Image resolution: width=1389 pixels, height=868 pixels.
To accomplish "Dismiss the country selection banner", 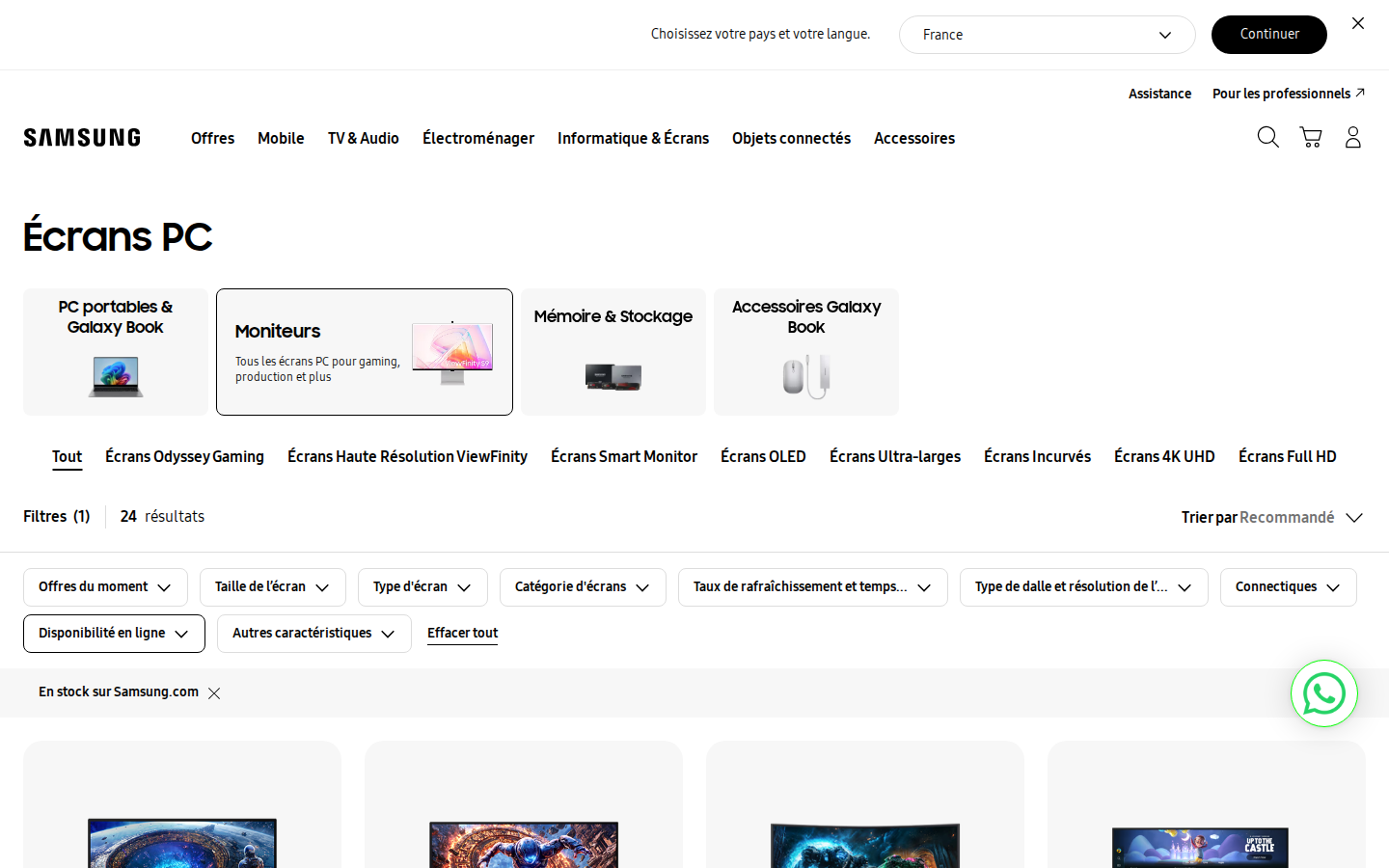I will point(1358,23).
